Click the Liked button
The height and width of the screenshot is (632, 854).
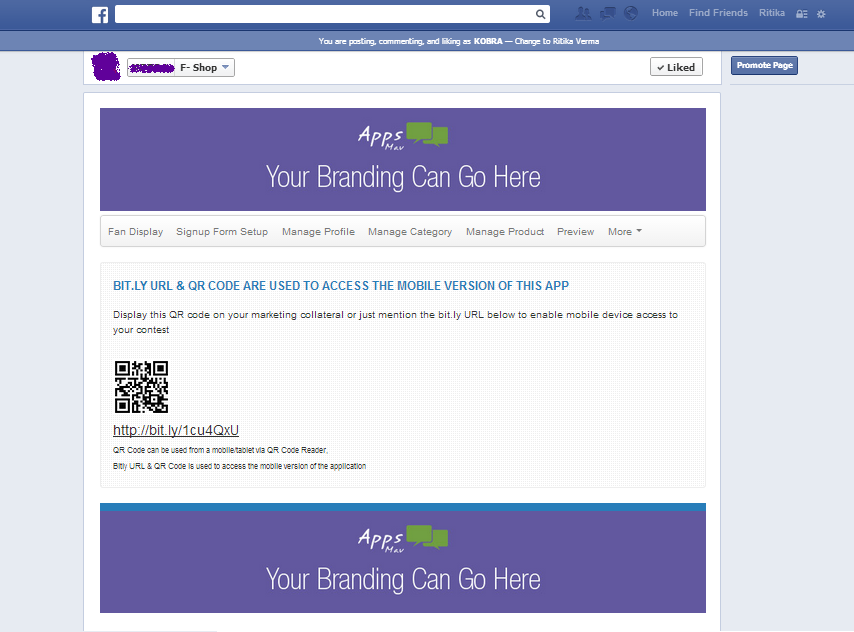[x=676, y=67]
